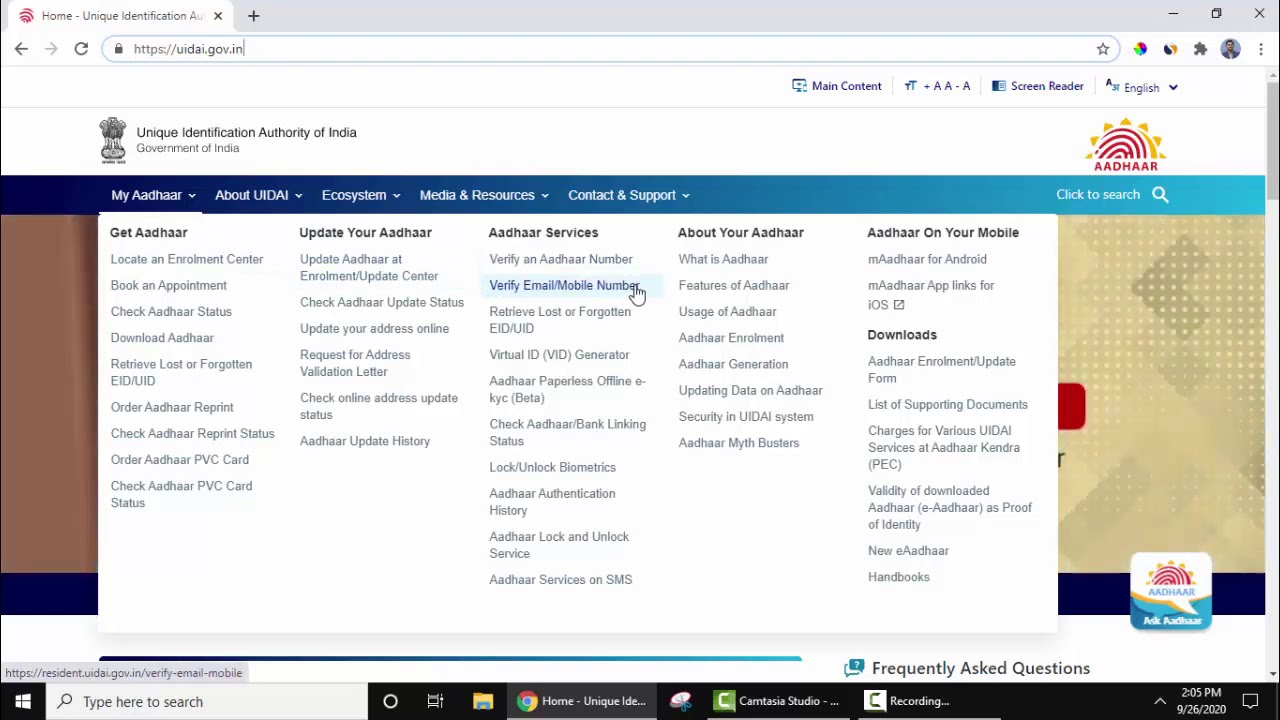The height and width of the screenshot is (720, 1280).
Task: Click the site search magnifier icon
Action: (1160, 195)
